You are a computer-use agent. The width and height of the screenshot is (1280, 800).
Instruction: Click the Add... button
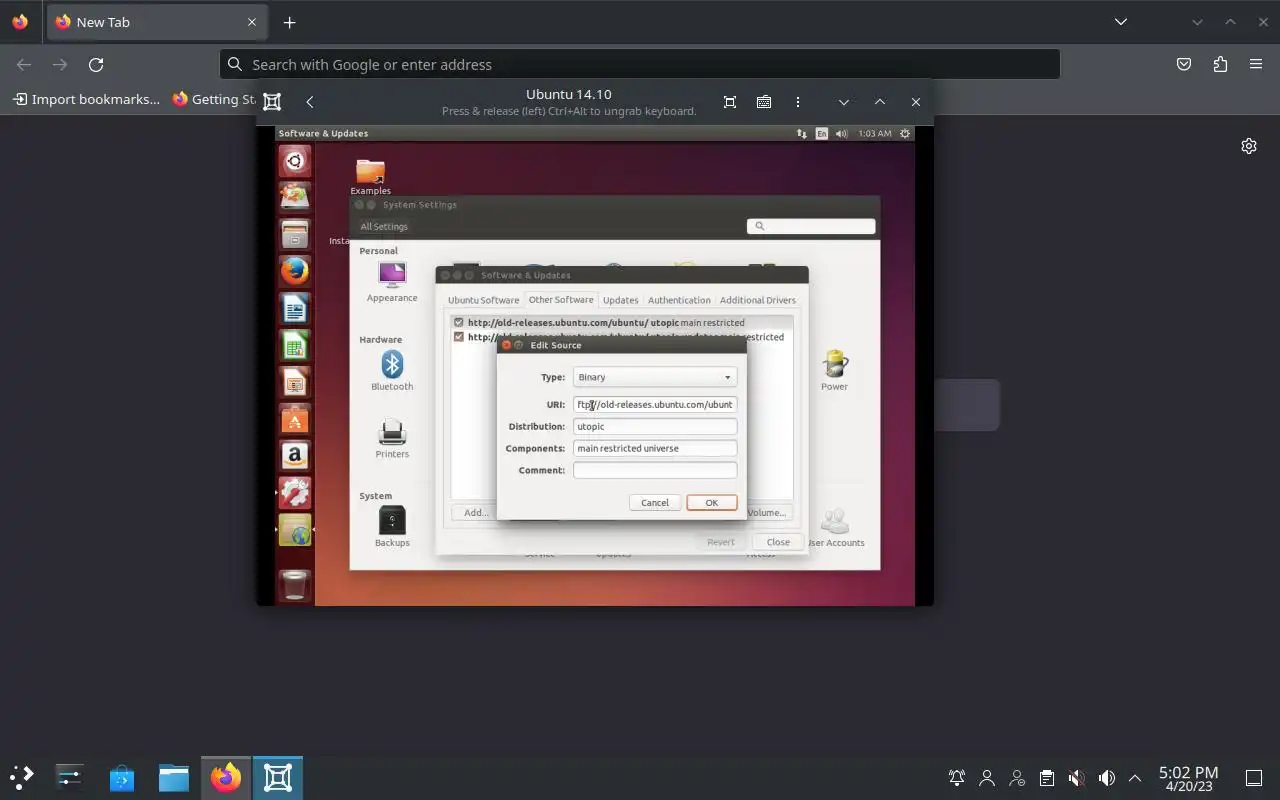pos(476,513)
